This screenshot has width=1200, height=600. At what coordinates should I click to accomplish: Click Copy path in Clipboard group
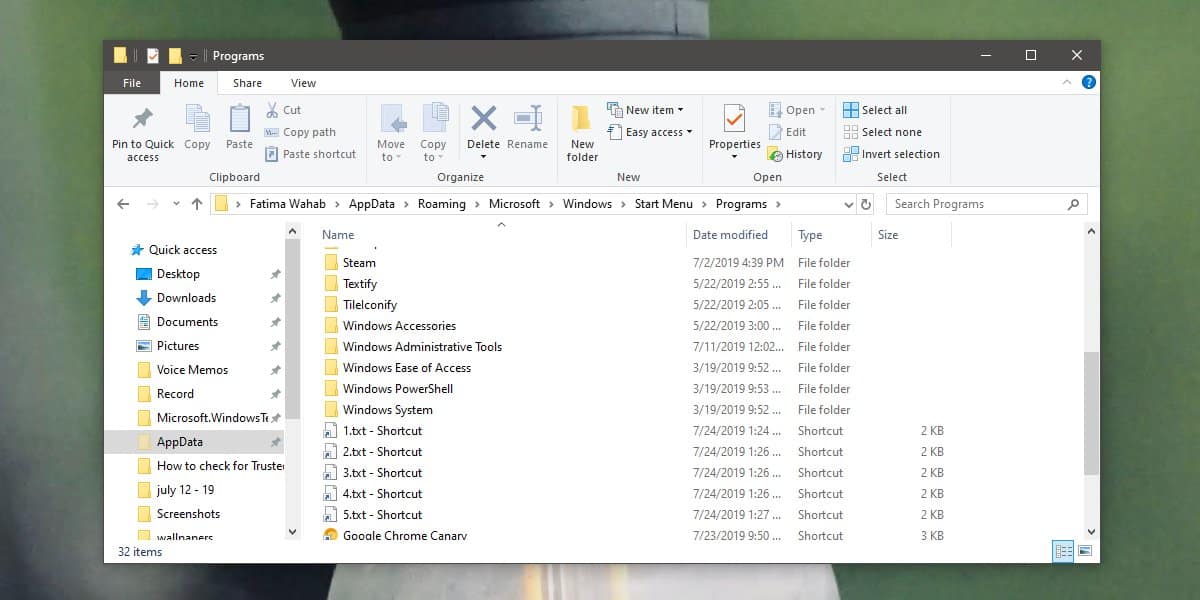pos(300,132)
